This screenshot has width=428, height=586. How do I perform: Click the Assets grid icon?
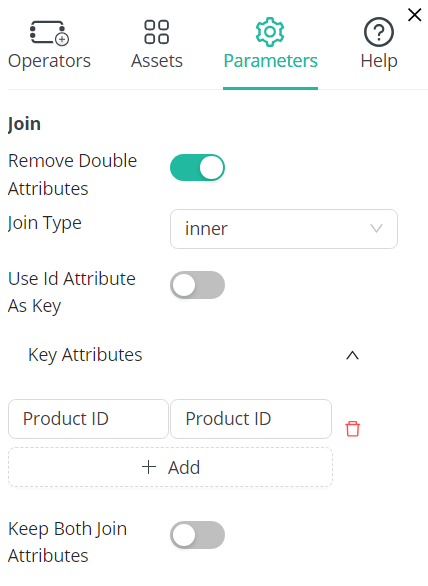[x=157, y=32]
